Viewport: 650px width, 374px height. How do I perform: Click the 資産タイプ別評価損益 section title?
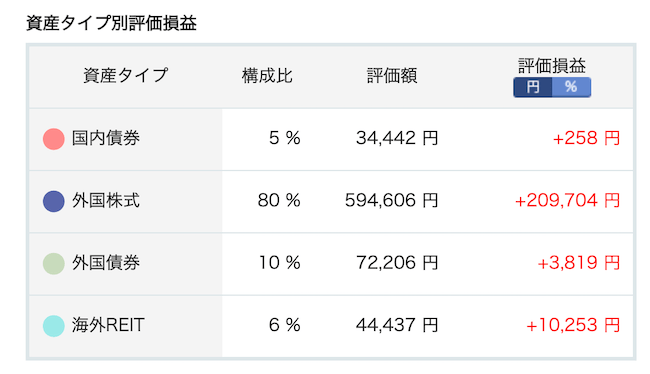[x=111, y=23]
